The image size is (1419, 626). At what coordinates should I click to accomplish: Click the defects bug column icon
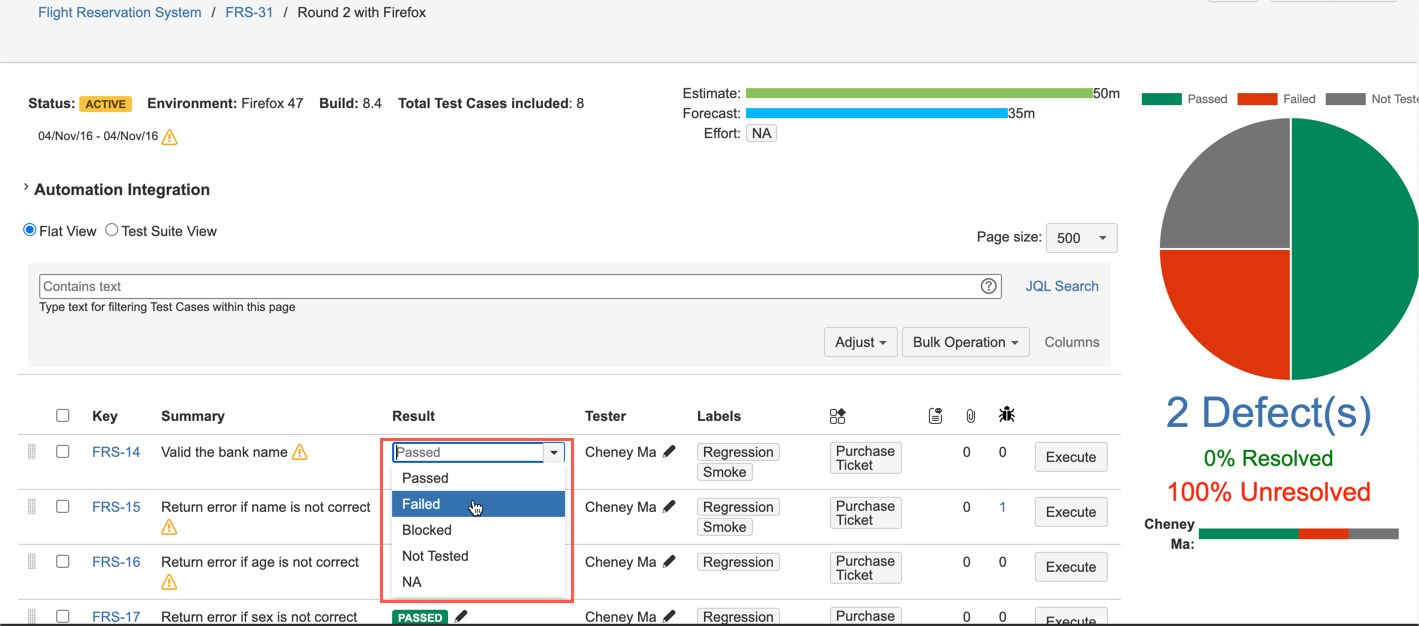click(x=1006, y=414)
